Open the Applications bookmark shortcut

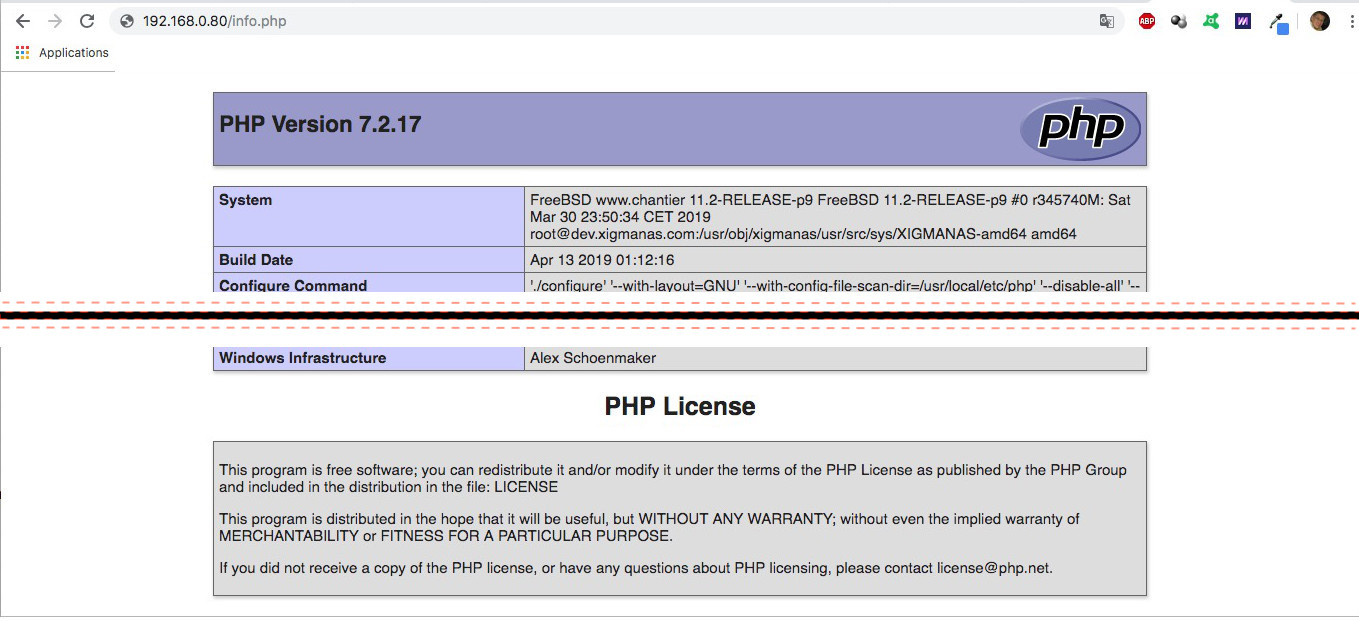click(x=62, y=53)
